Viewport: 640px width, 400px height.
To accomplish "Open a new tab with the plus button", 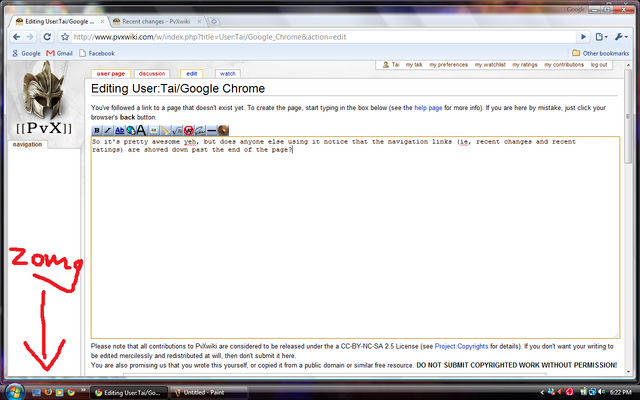I will point(213,21).
